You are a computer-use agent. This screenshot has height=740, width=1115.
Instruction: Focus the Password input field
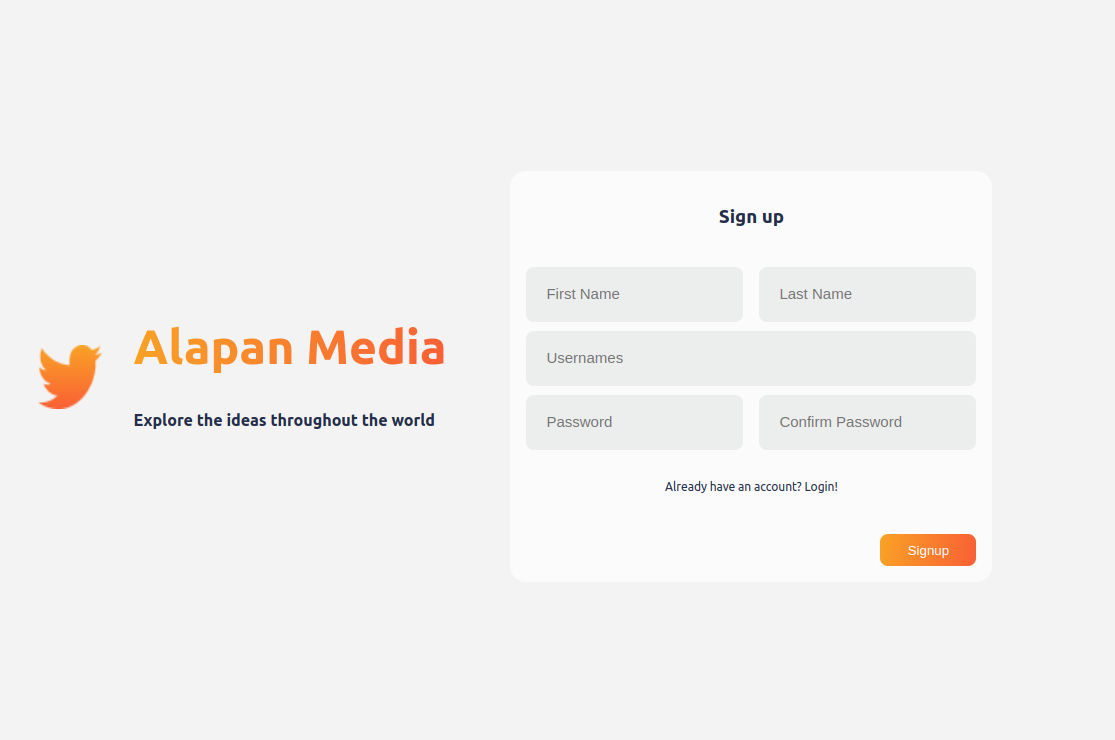coord(634,422)
